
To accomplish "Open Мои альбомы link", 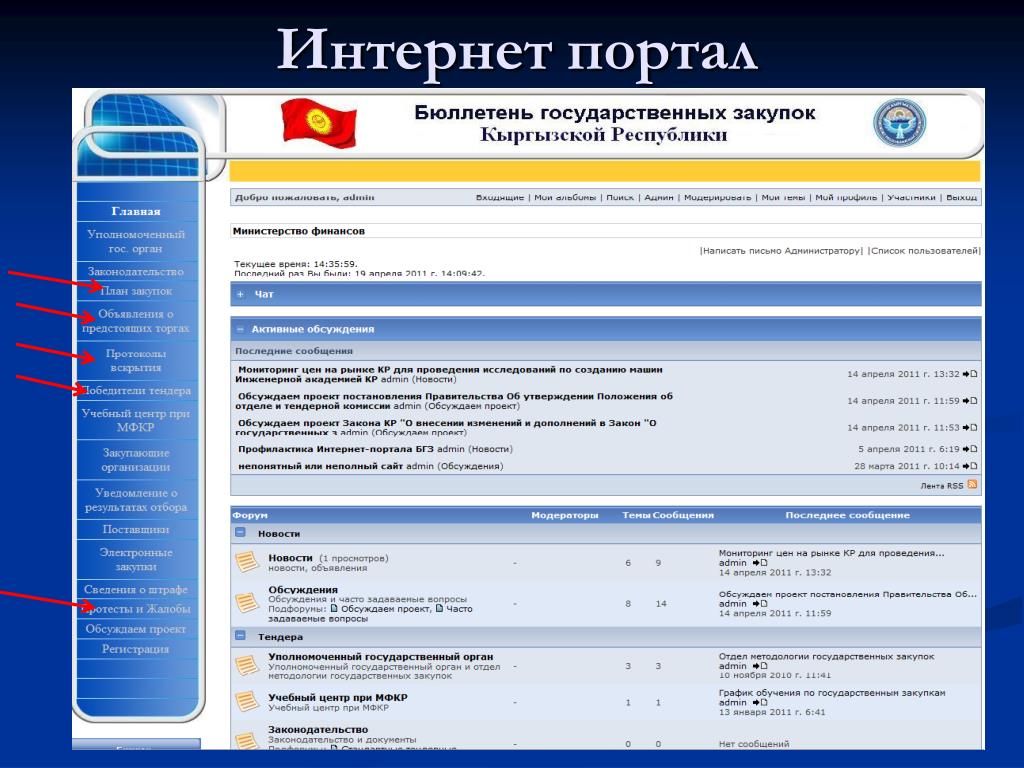I will click(x=565, y=197).
